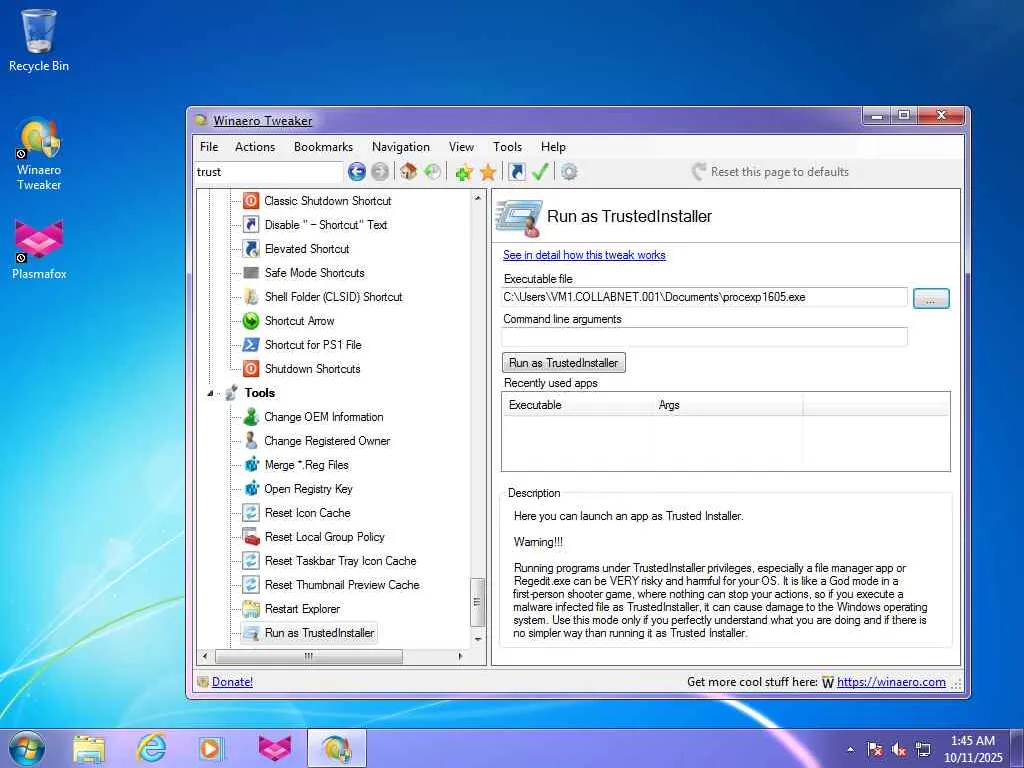This screenshot has width=1024, height=768.
Task: Open bookmarks via yellow star icon
Action: pyautogui.click(x=488, y=172)
